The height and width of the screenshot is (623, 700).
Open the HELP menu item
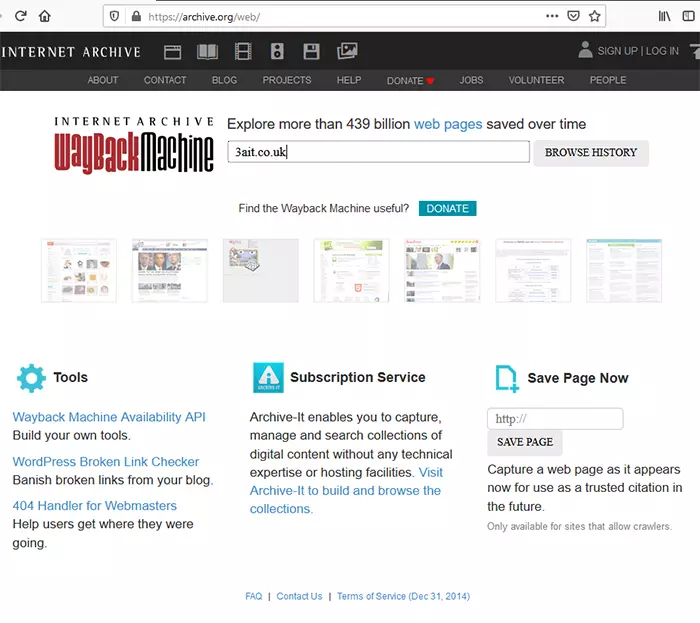point(349,80)
